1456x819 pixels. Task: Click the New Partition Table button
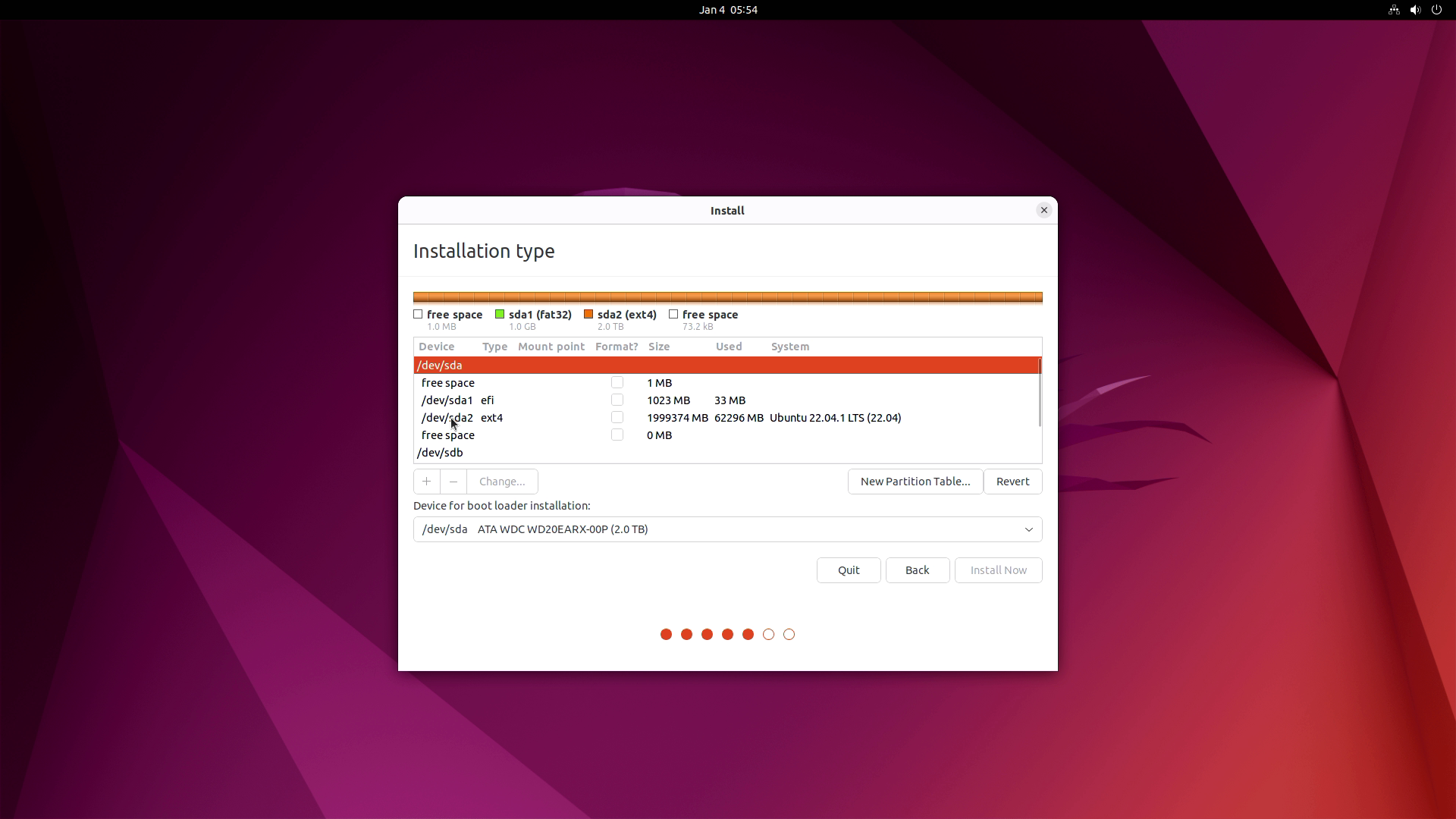click(915, 482)
